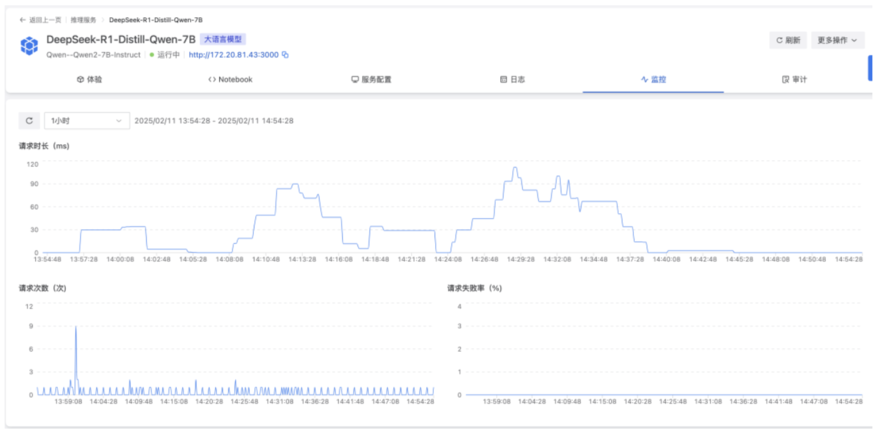Click the peak of 9 in request count chart

[x=75, y=327]
